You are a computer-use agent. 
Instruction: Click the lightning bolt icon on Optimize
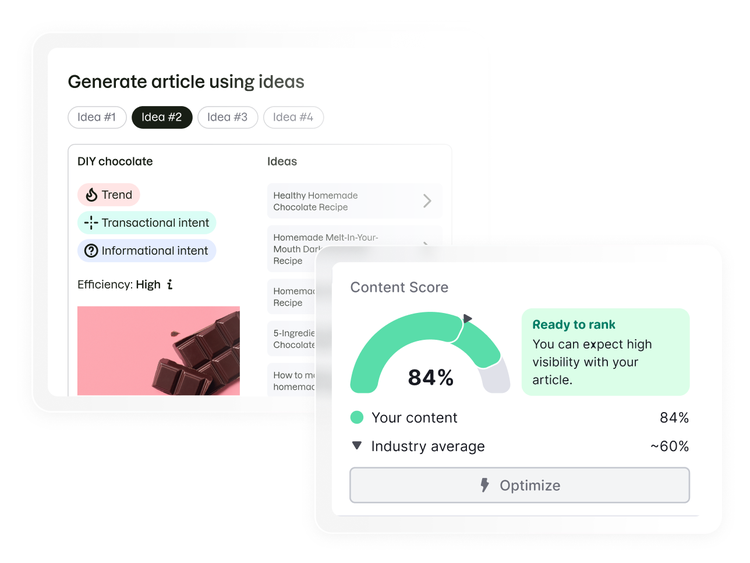pyautogui.click(x=485, y=485)
